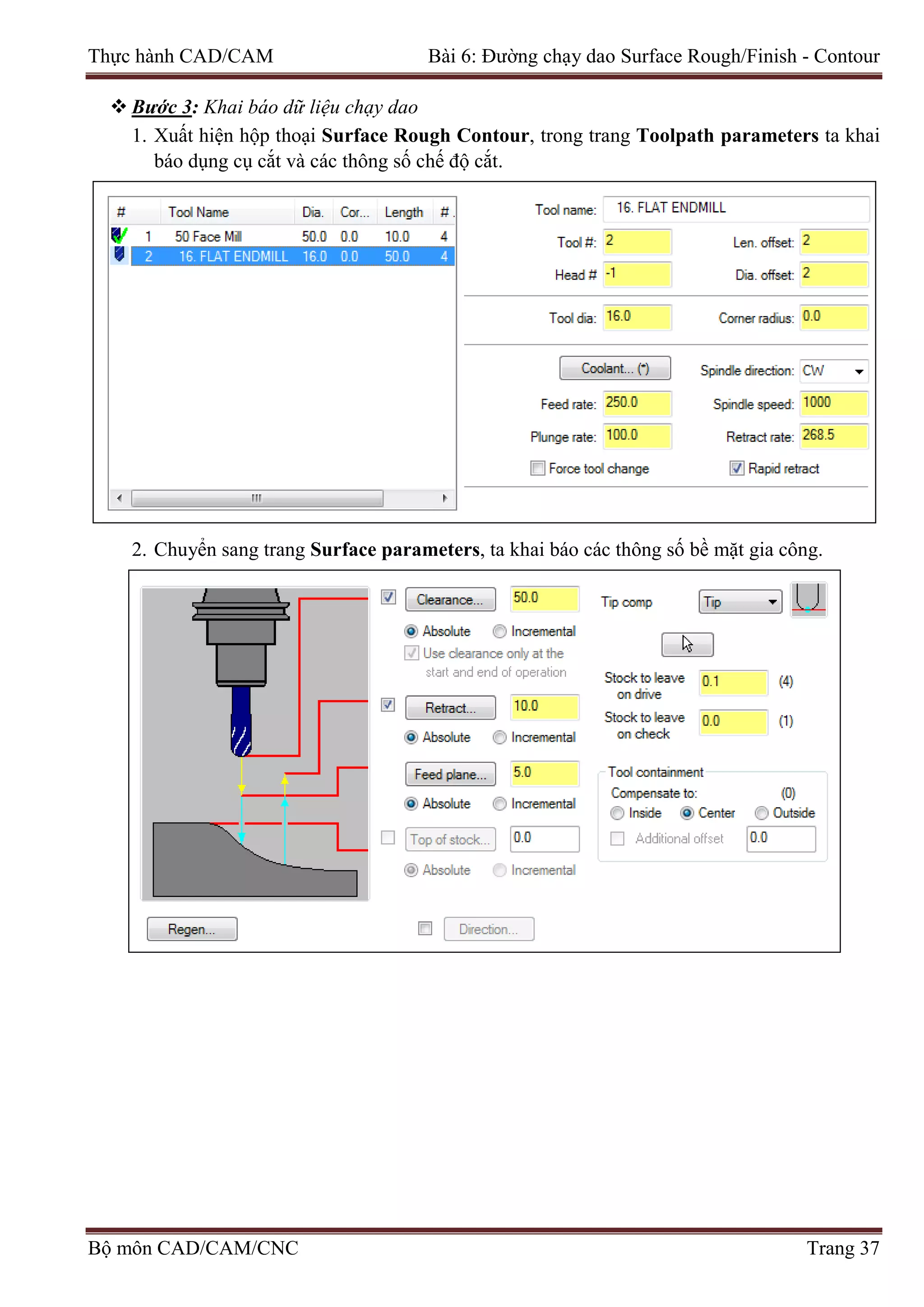Uncheck the Clearance checkbox
Image resolution: width=924 pixels, height=1307 pixels.
388,597
